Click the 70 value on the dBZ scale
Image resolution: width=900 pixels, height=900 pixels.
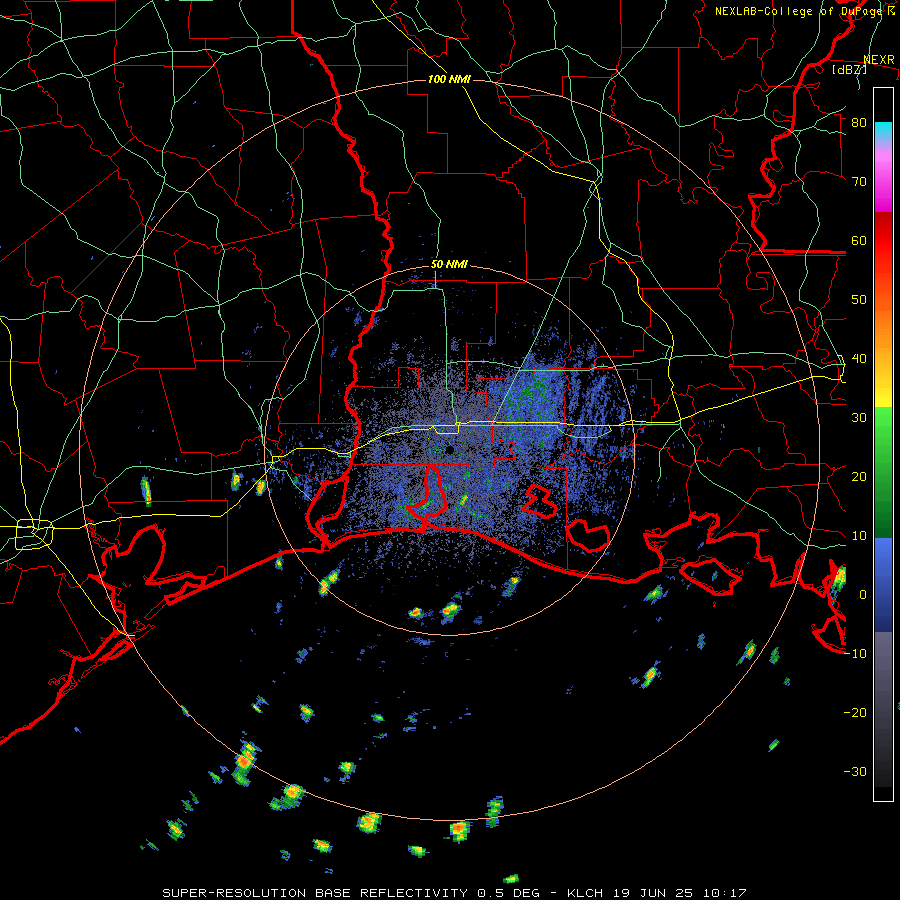pos(859,182)
